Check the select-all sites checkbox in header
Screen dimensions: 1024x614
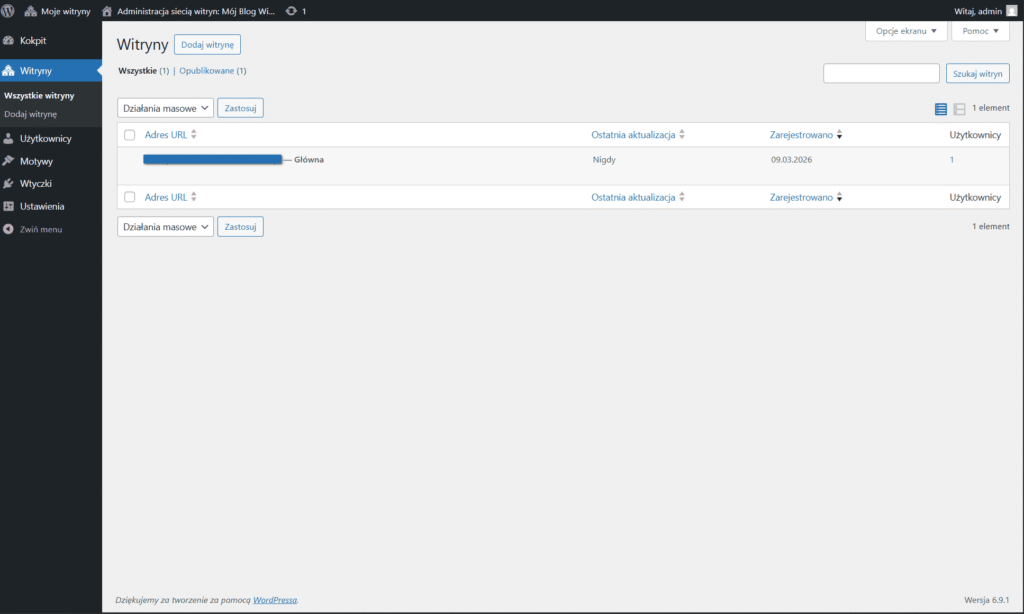[x=128, y=134]
